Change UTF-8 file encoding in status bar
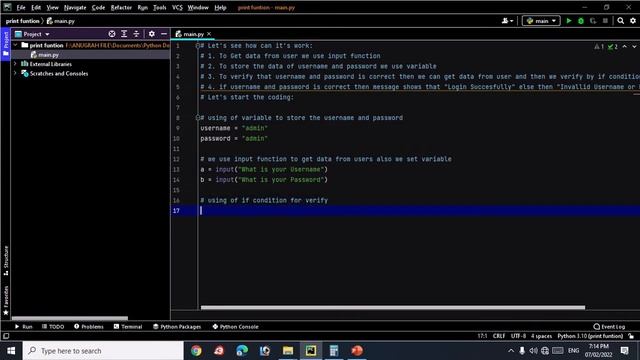The image size is (640, 360). pyautogui.click(x=518, y=336)
